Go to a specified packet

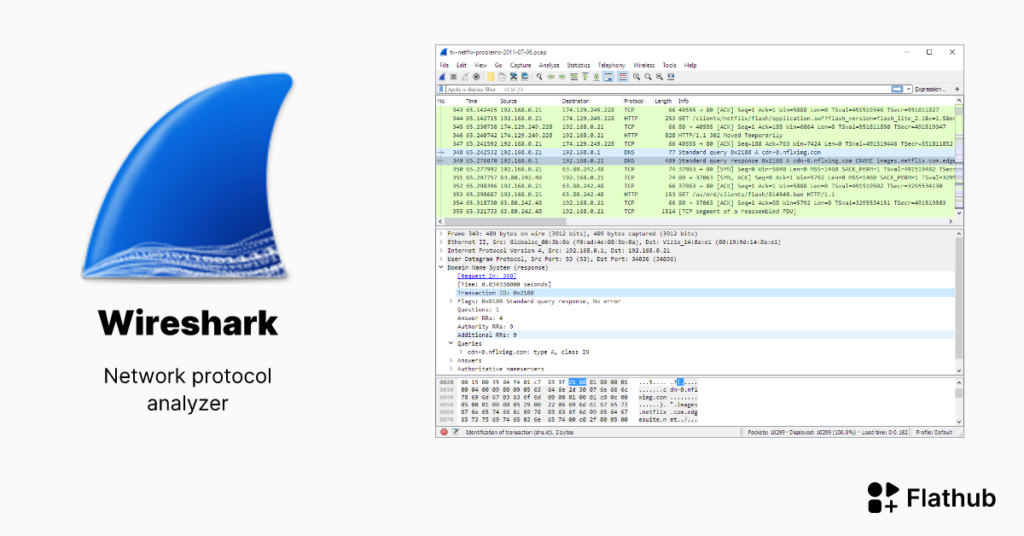tap(573, 77)
